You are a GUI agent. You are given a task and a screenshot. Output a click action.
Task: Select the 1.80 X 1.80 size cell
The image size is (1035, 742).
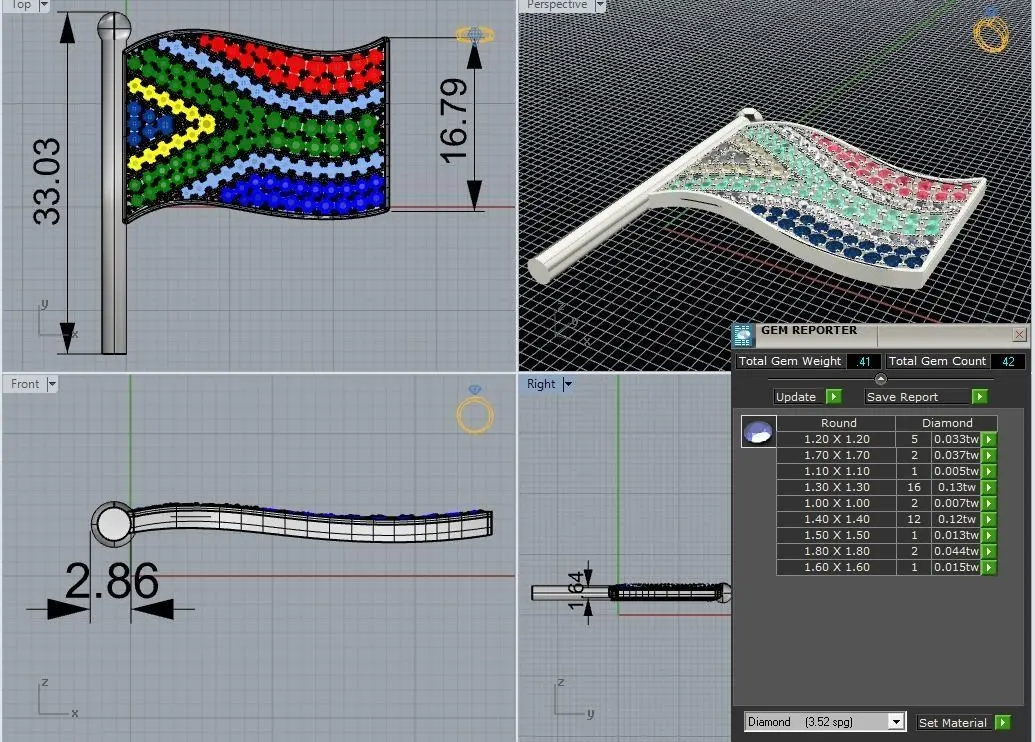tap(836, 551)
